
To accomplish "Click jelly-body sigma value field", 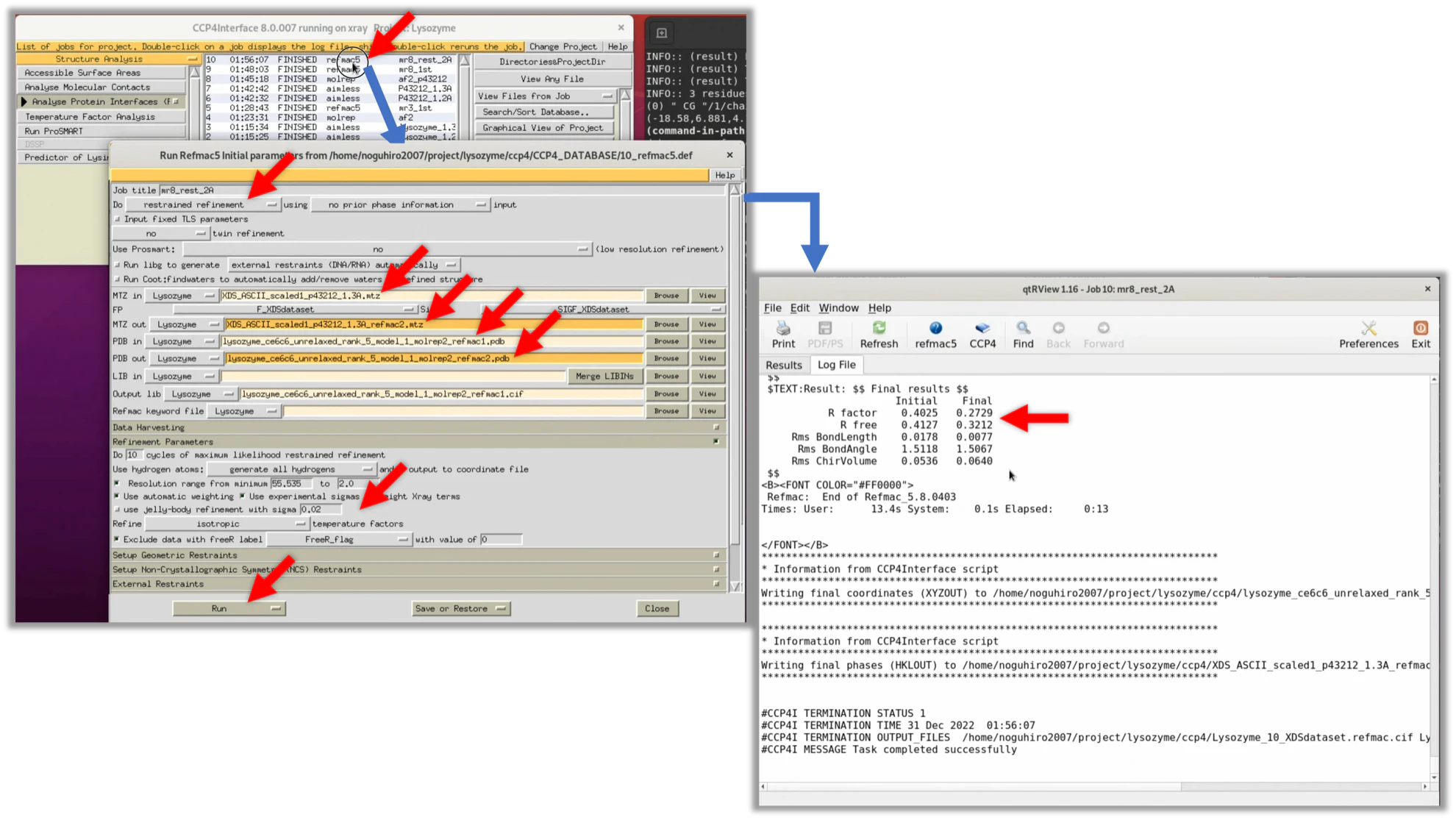I will [320, 510].
